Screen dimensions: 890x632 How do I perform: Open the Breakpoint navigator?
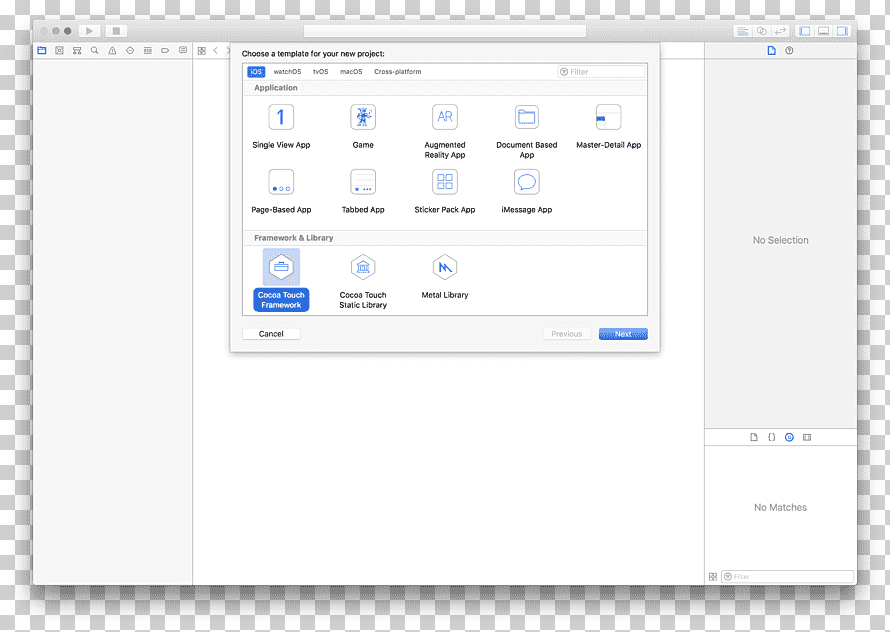tap(165, 51)
